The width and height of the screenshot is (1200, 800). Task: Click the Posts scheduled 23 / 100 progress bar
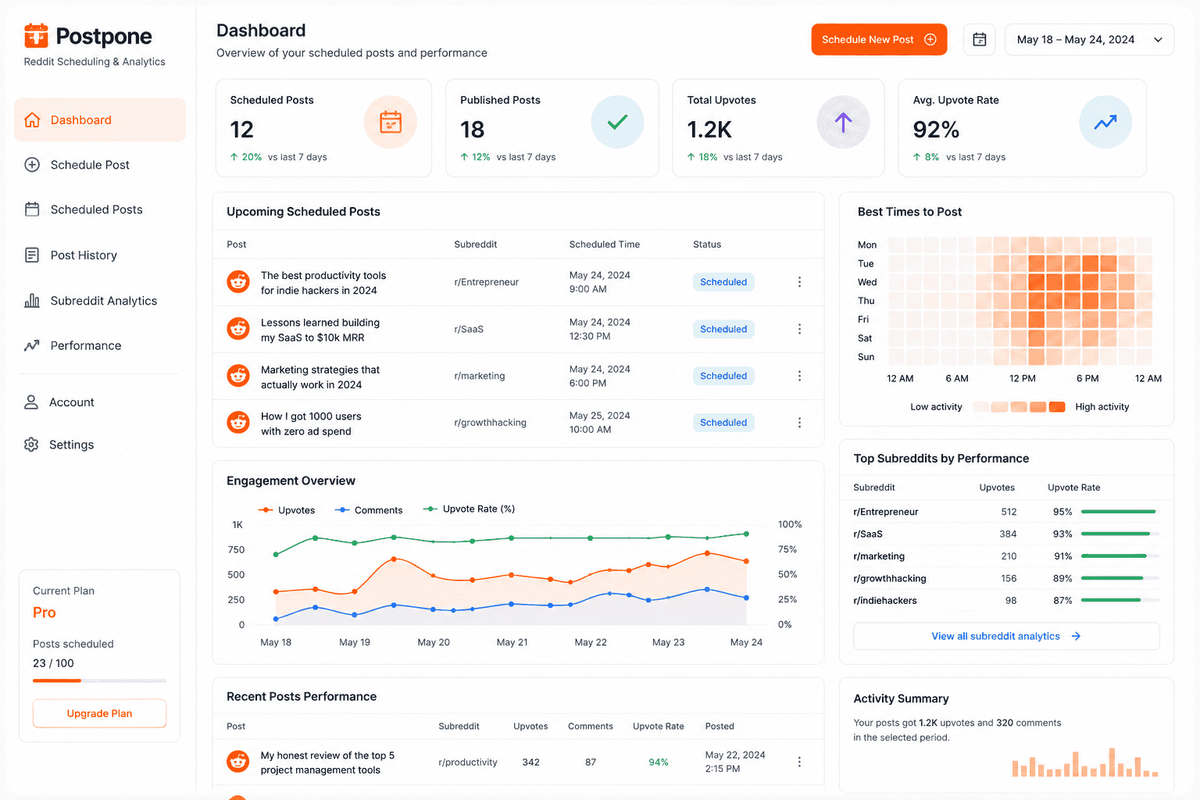click(x=99, y=681)
